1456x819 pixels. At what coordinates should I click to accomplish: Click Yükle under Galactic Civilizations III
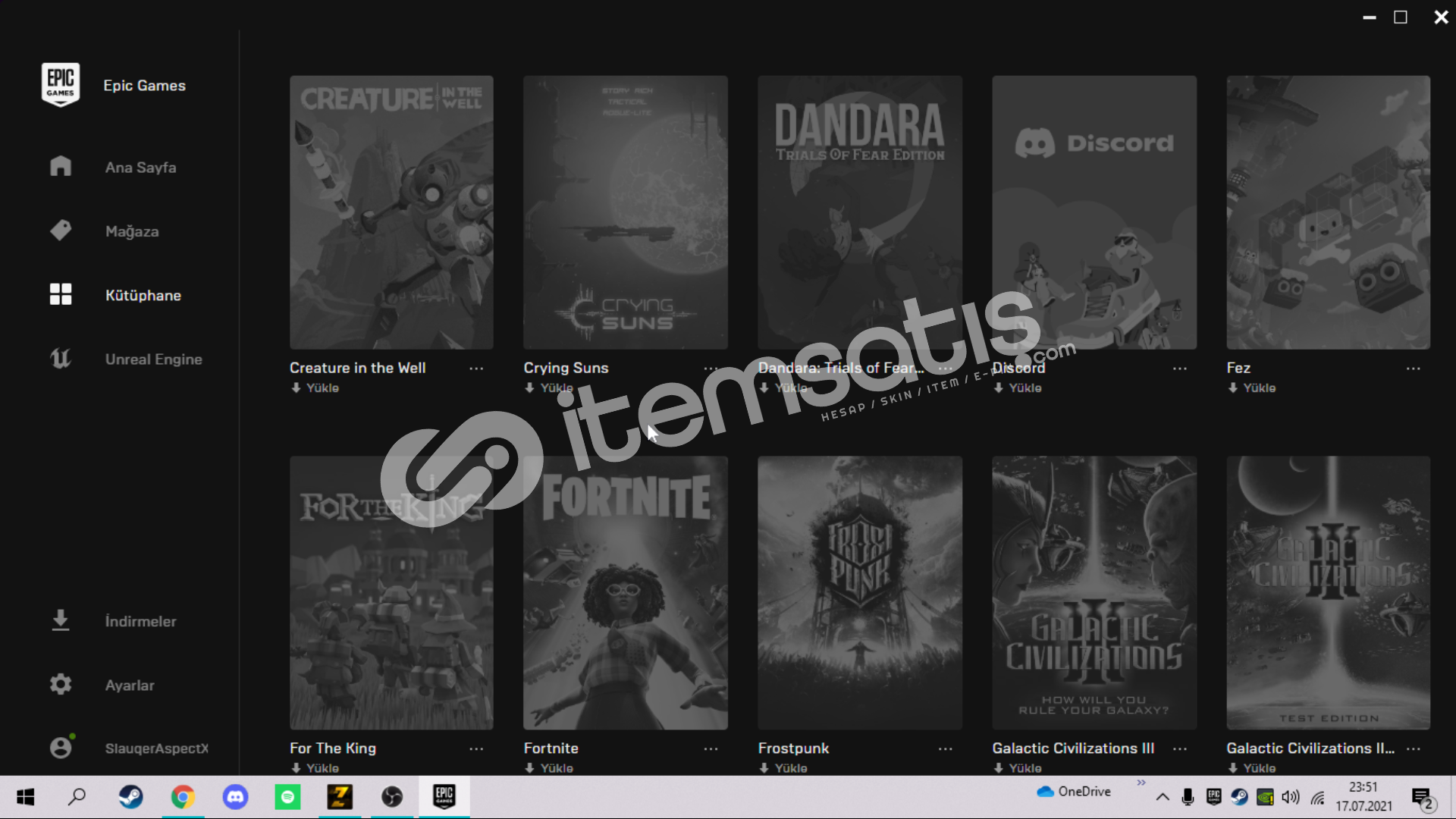[x=1018, y=768]
